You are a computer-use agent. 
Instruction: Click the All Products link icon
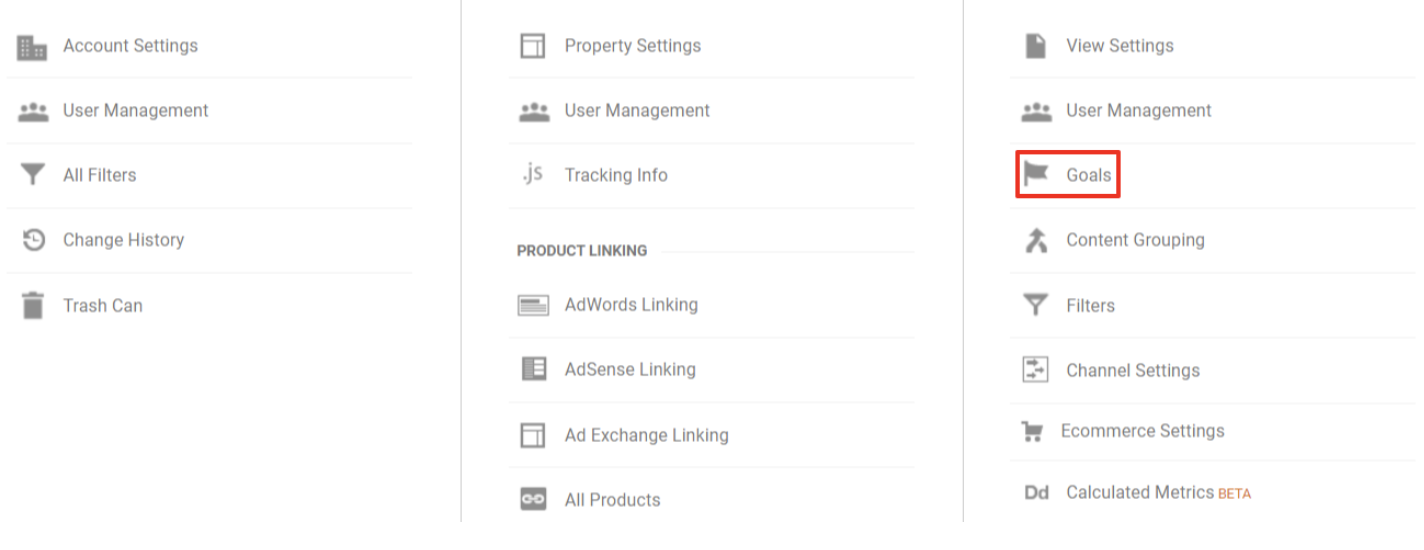pos(533,499)
